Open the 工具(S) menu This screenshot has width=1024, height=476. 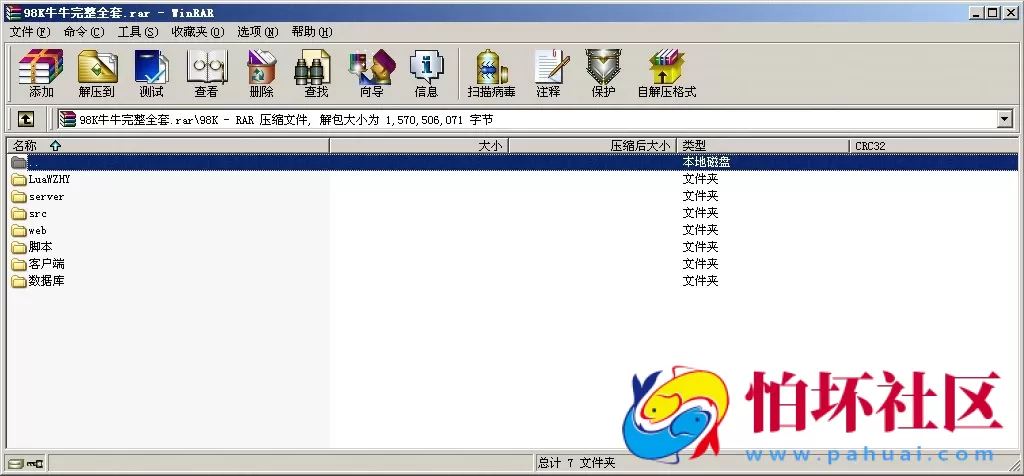tap(138, 32)
